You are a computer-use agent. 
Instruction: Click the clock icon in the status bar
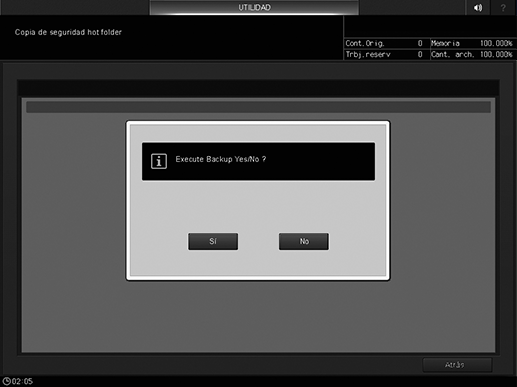(x=6, y=381)
